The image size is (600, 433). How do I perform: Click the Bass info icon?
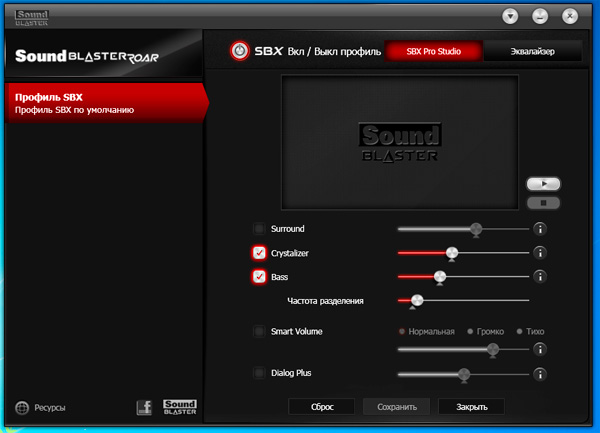click(540, 276)
